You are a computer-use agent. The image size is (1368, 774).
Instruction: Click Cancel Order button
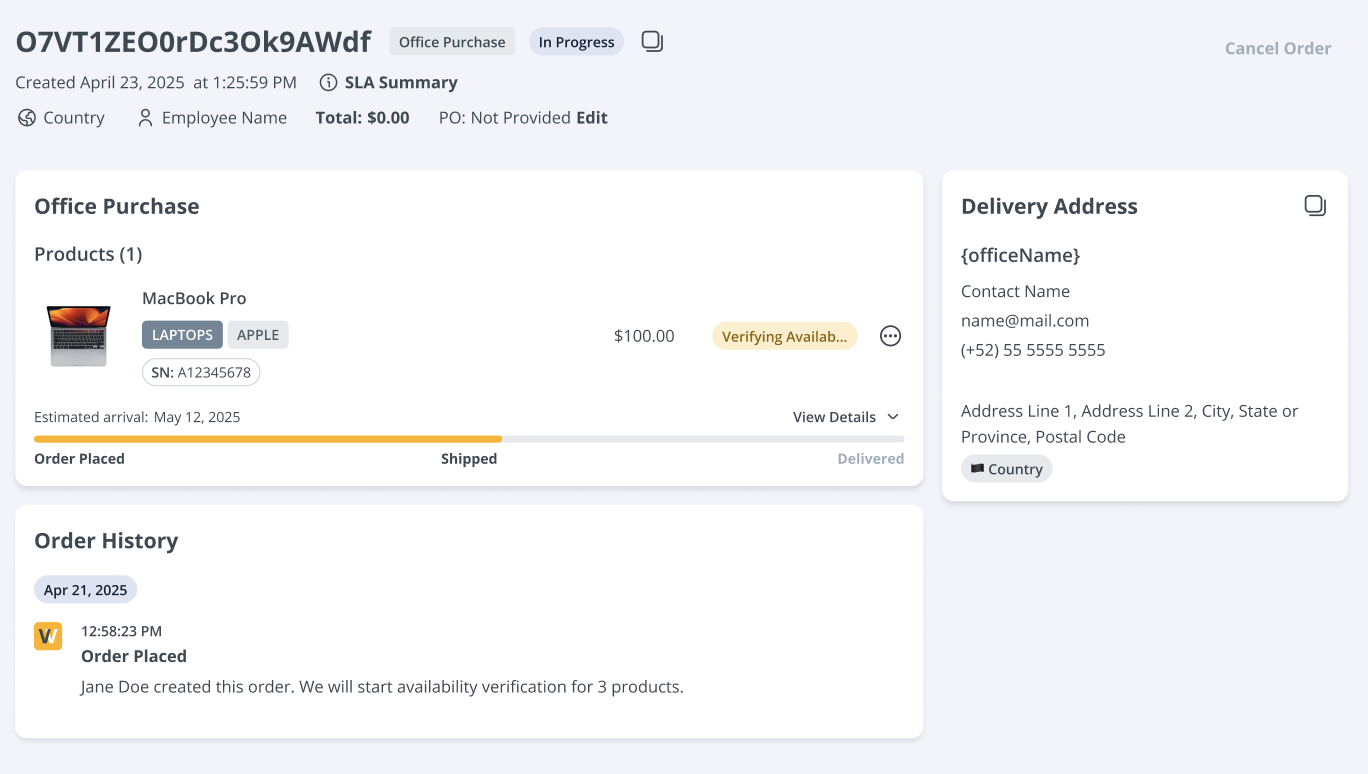(1277, 48)
